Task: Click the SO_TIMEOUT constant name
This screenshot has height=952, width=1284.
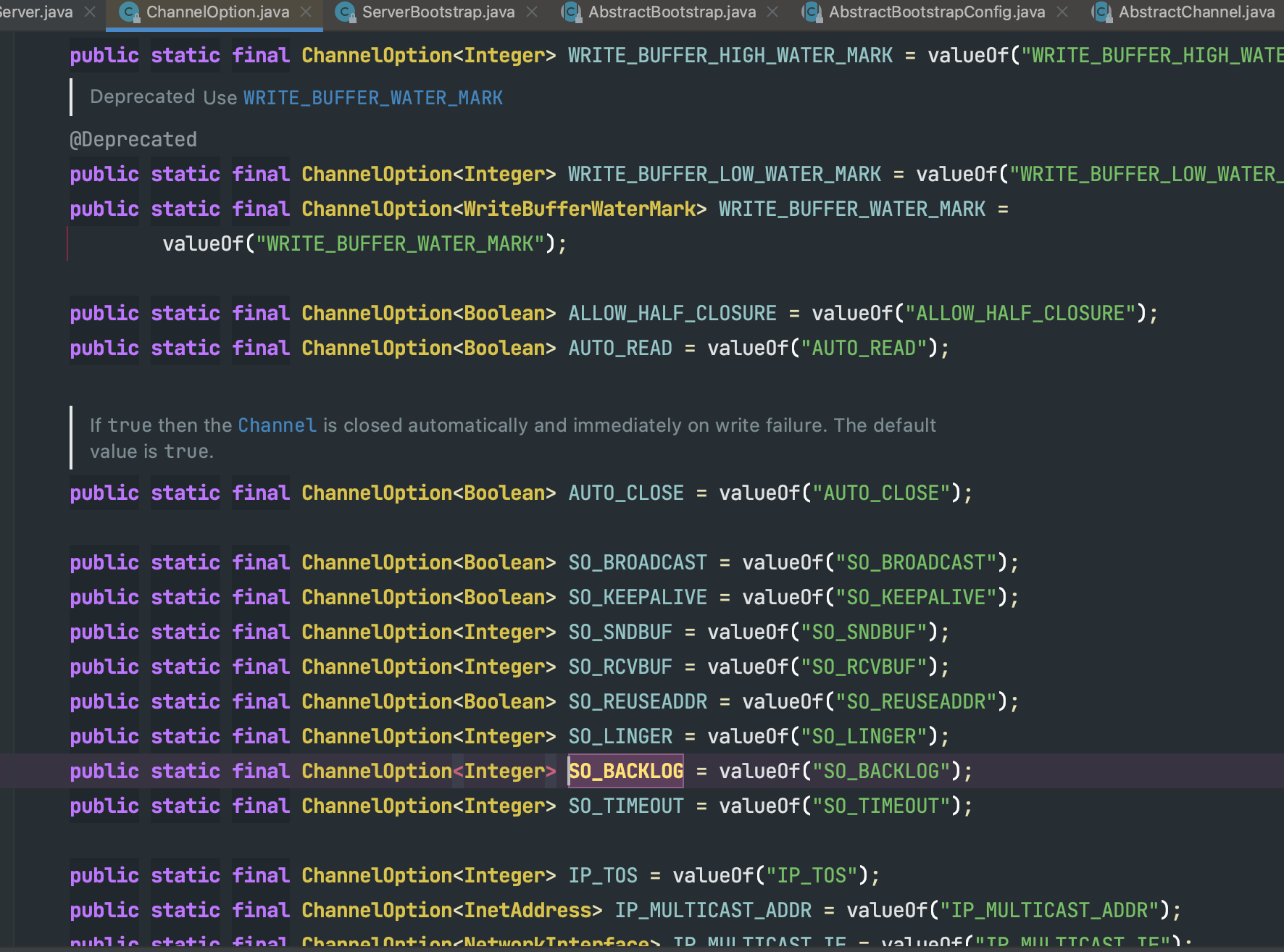Action: click(626, 806)
